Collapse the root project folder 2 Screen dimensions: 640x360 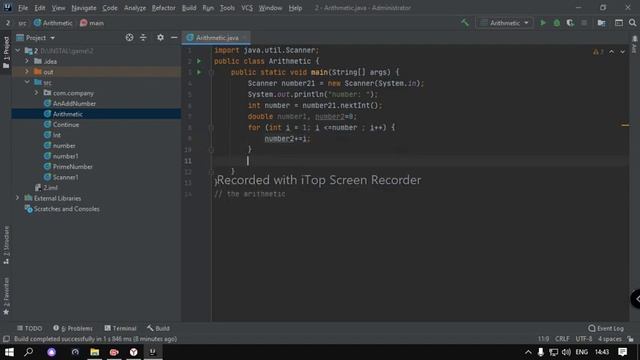[x=18, y=51]
